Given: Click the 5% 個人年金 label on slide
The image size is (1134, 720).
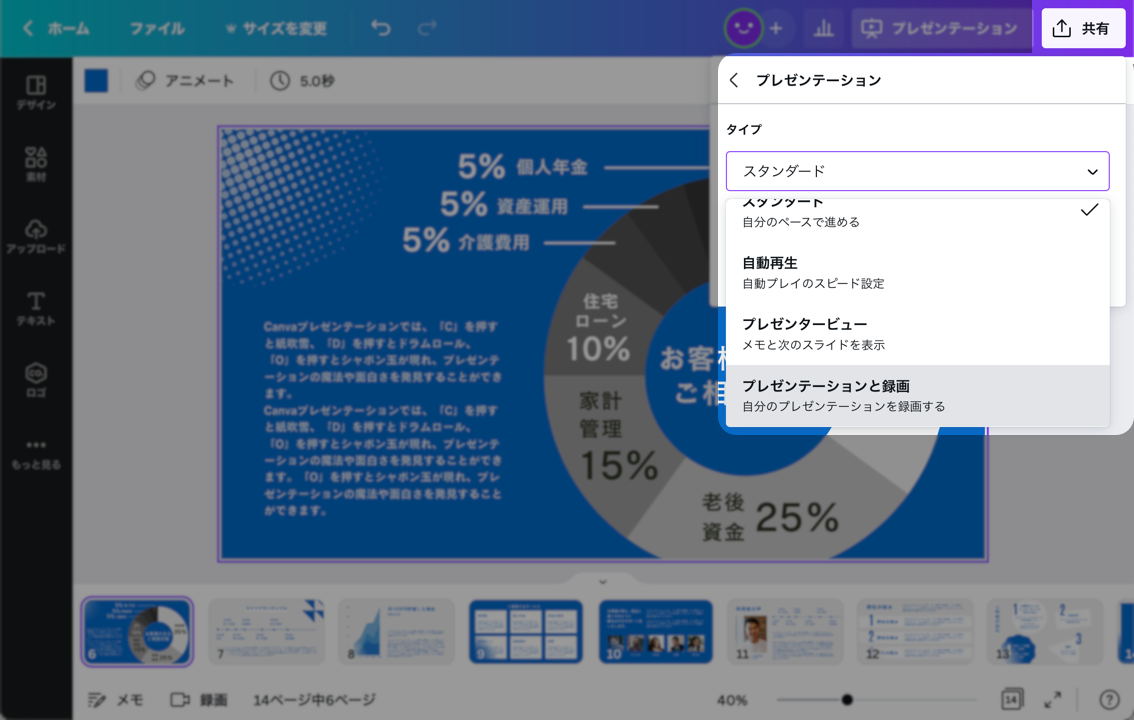Looking at the screenshot, I should click(x=523, y=167).
